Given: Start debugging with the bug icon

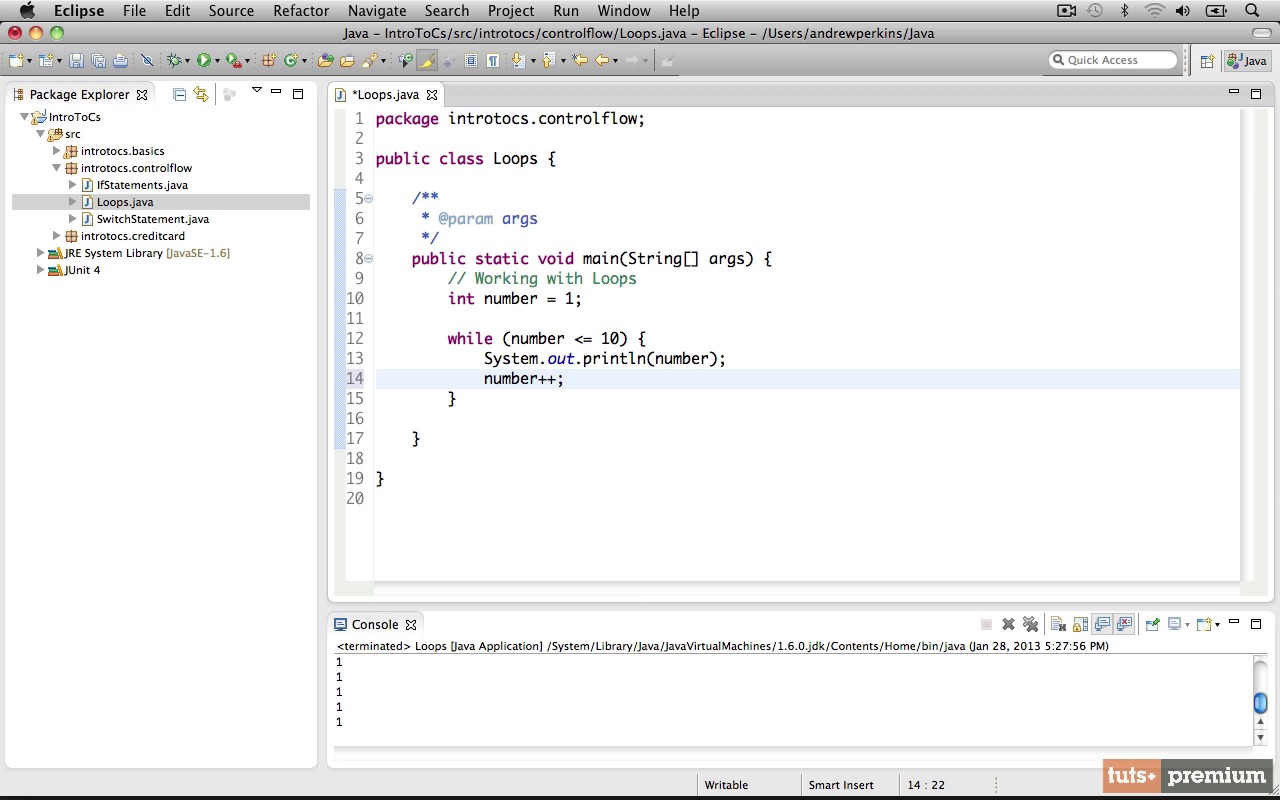Looking at the screenshot, I should click(174, 61).
